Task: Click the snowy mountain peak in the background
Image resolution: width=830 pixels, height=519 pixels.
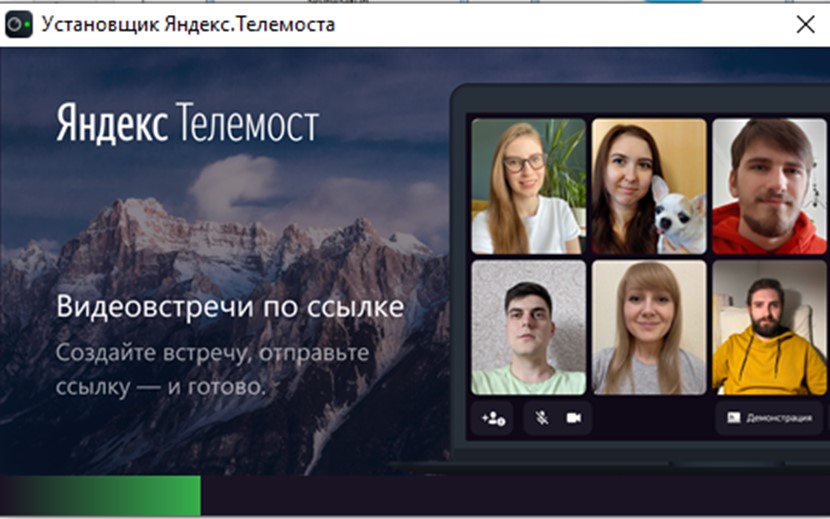Action: [x=140, y=215]
